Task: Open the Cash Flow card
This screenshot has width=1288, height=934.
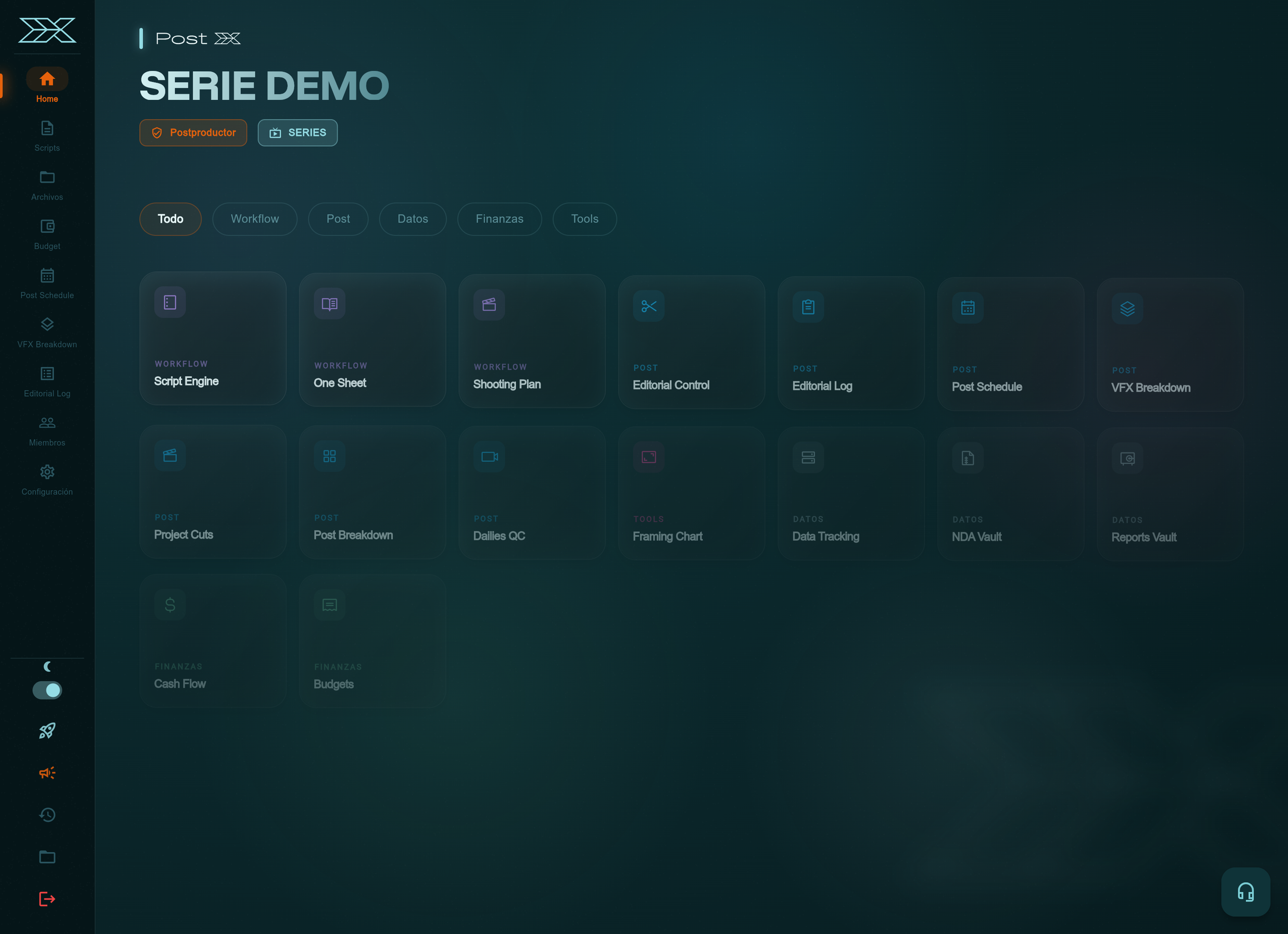Action: click(x=212, y=641)
